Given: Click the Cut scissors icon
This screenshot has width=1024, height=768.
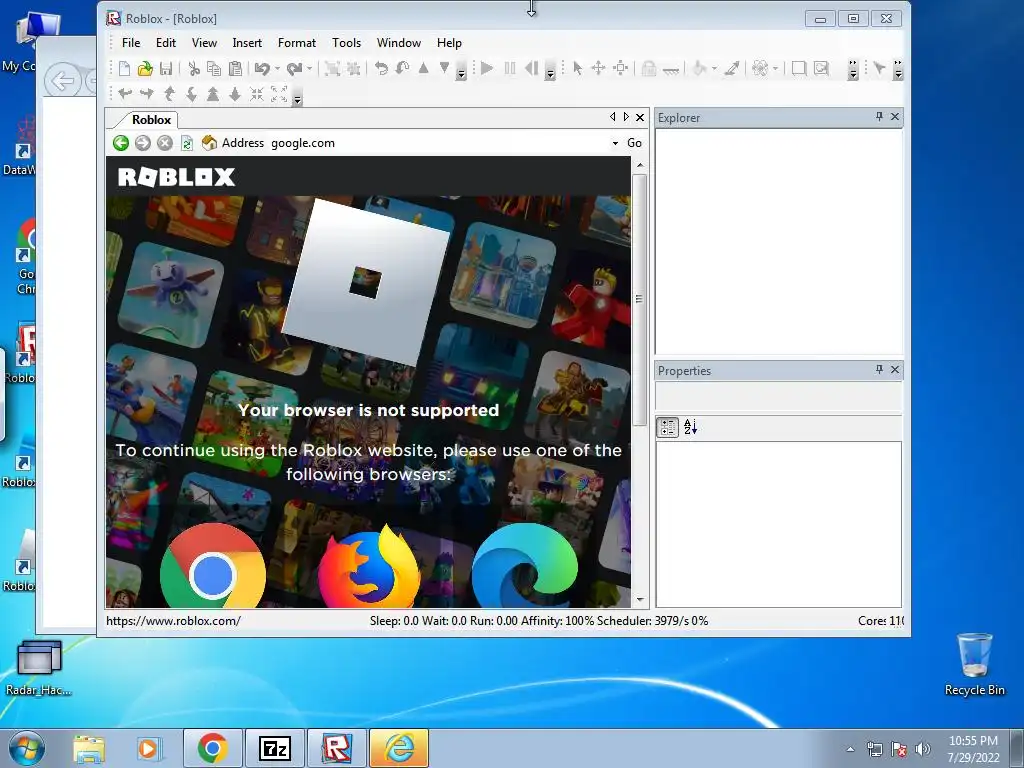Looking at the screenshot, I should pyautogui.click(x=193, y=68).
